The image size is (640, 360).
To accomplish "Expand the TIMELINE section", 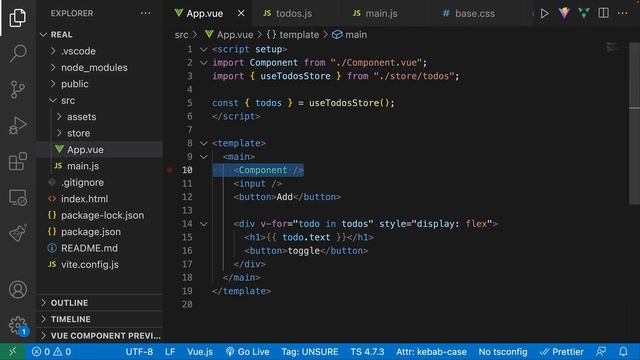I will pyautogui.click(x=100, y=319).
